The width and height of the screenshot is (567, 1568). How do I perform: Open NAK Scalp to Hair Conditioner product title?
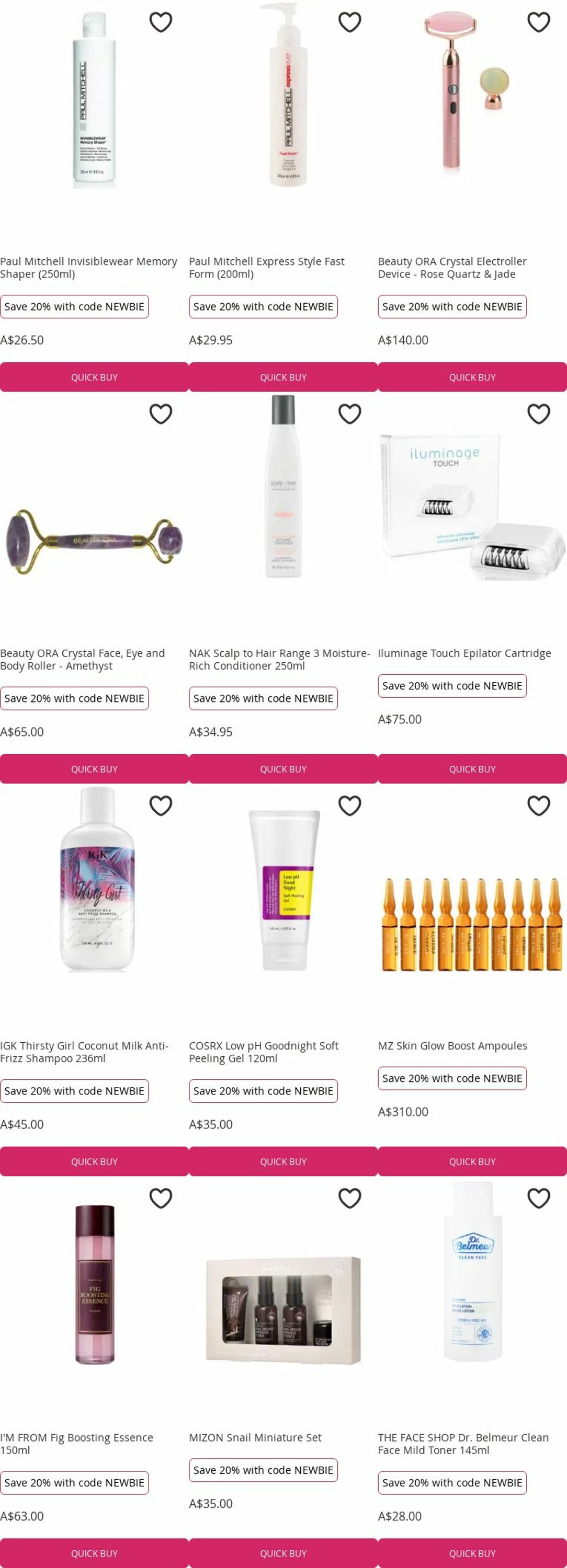coord(279,659)
